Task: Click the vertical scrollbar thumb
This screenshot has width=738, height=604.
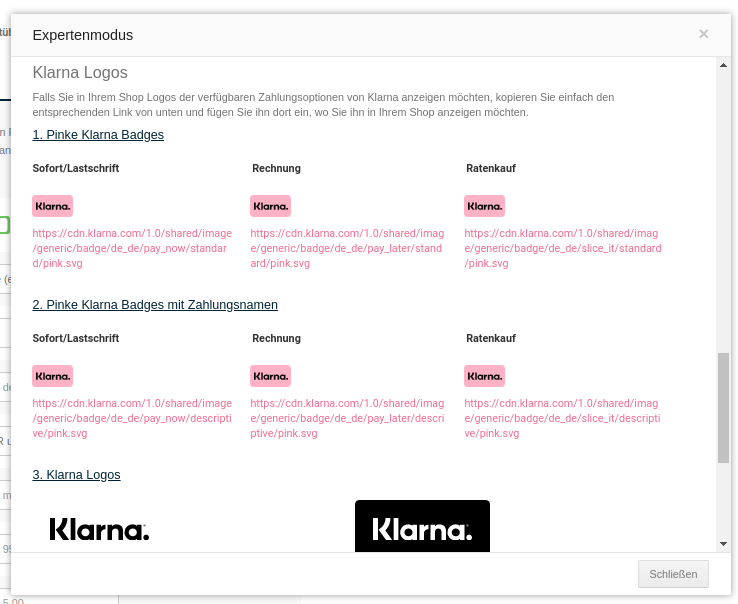Action: coord(724,407)
